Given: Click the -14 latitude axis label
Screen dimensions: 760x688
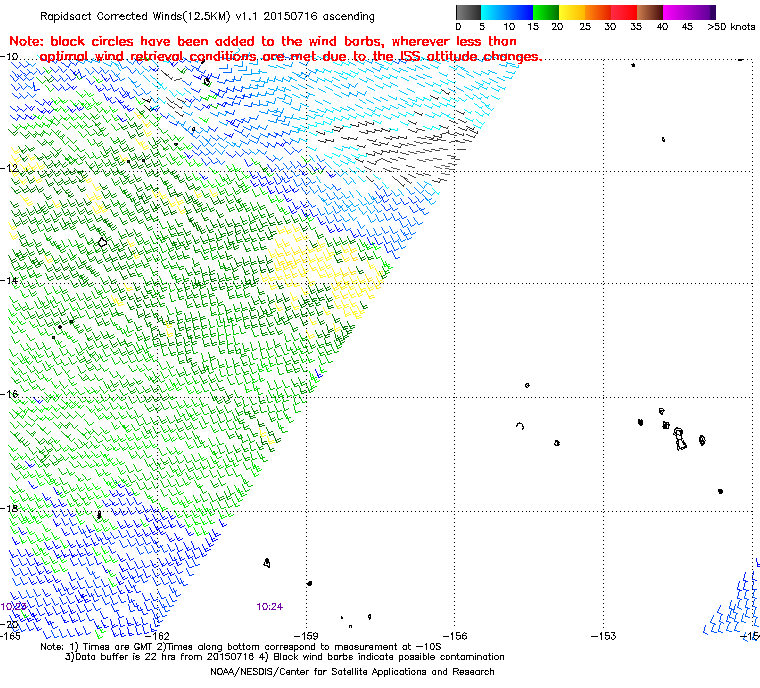Looking at the screenshot, I should tap(9, 281).
